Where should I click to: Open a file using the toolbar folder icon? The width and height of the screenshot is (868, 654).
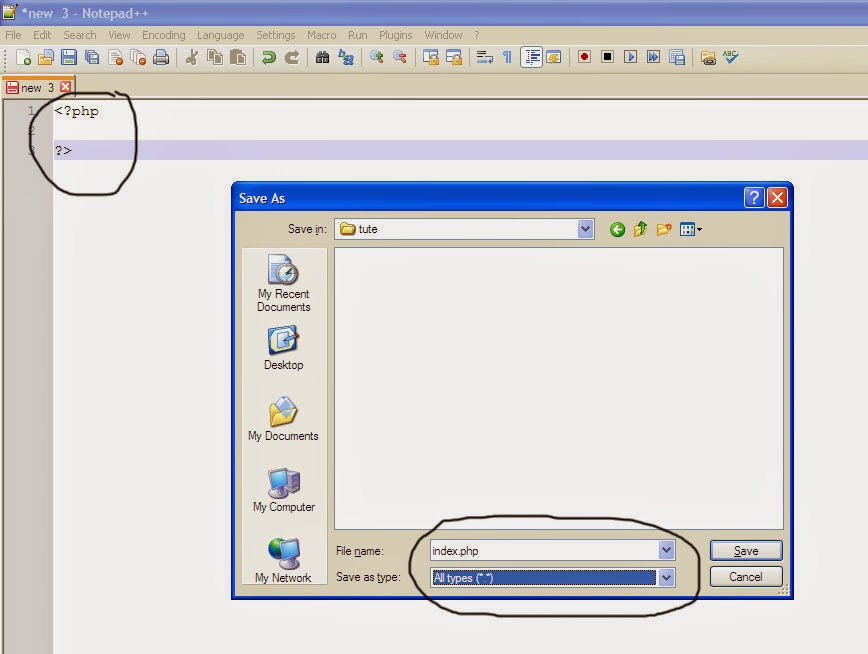pyautogui.click(x=45, y=57)
